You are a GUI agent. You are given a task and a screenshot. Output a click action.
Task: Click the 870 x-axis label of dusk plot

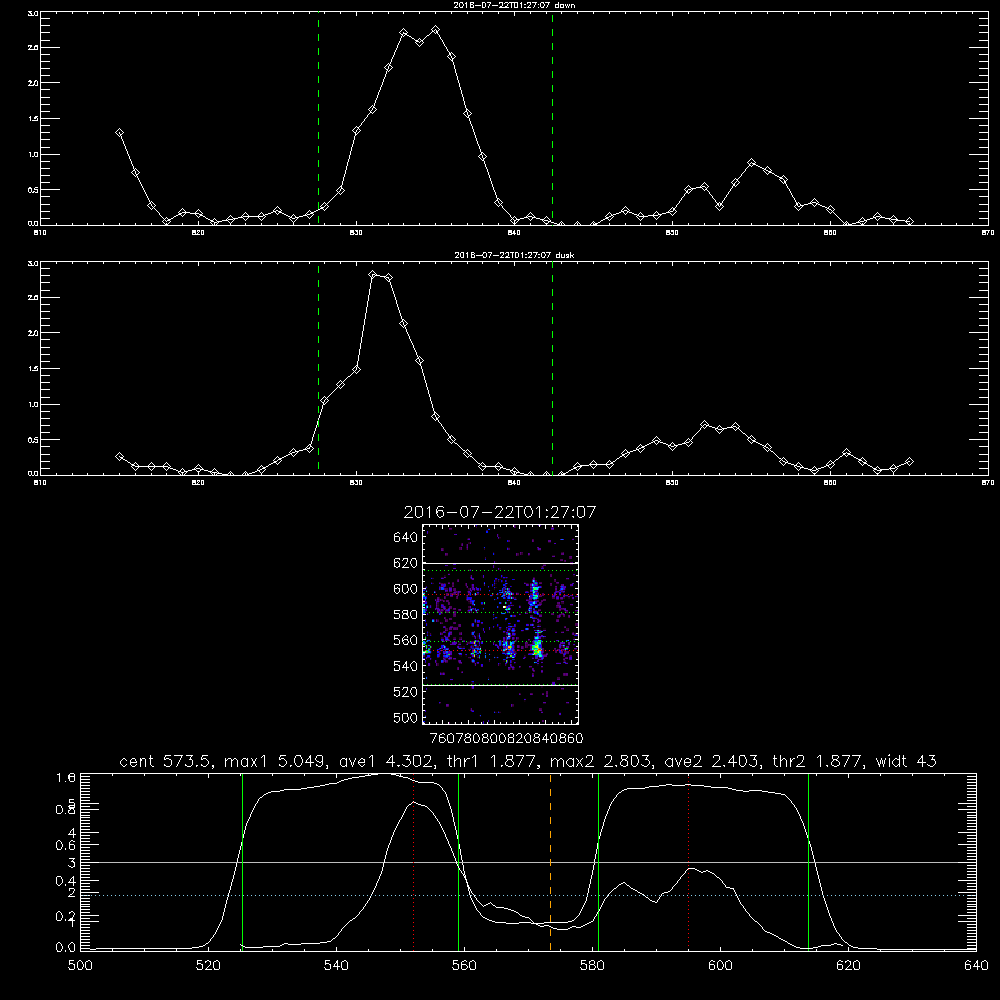coord(987,483)
